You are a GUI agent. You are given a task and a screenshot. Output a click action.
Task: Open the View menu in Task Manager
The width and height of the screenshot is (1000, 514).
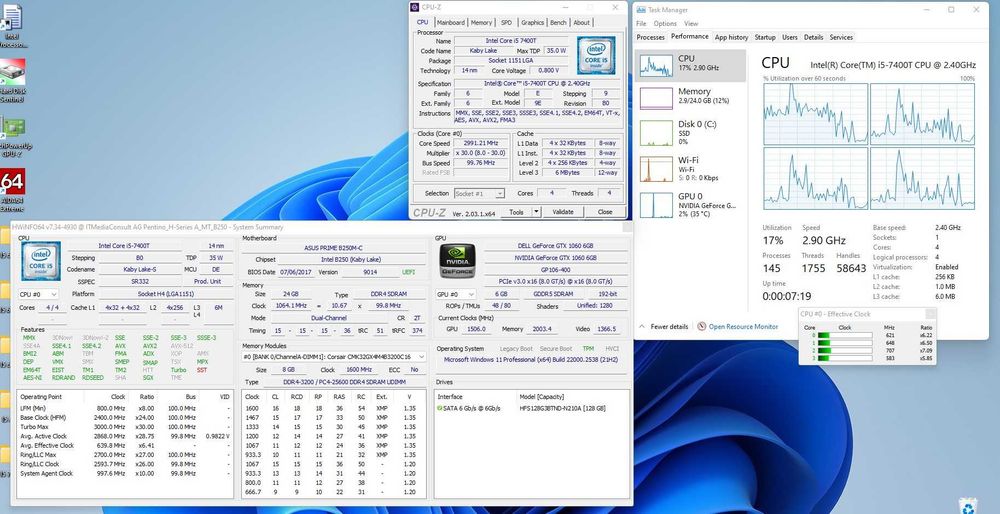[691, 24]
